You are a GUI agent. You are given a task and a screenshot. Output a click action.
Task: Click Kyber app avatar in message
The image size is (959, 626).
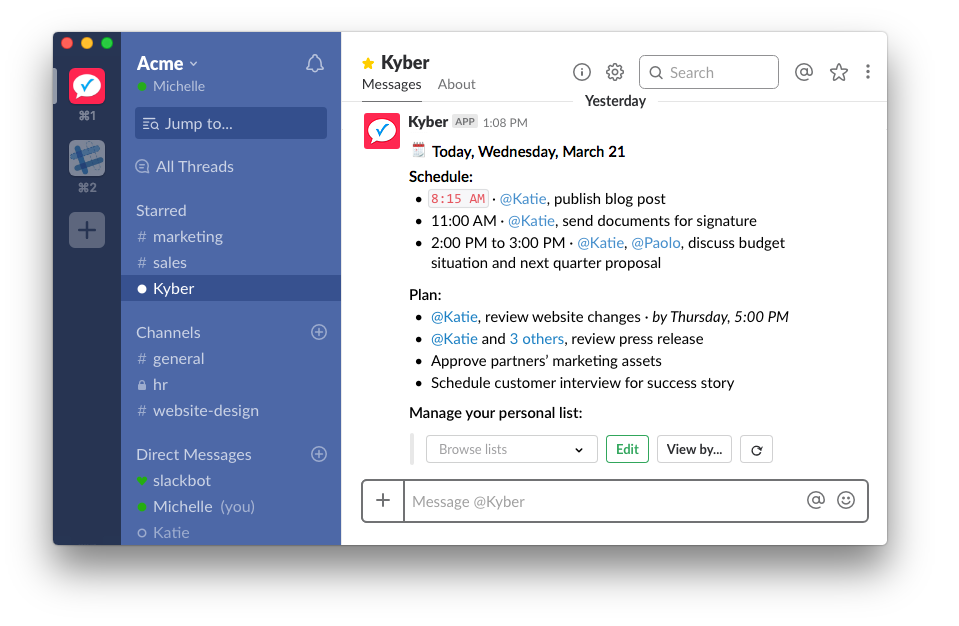382,131
